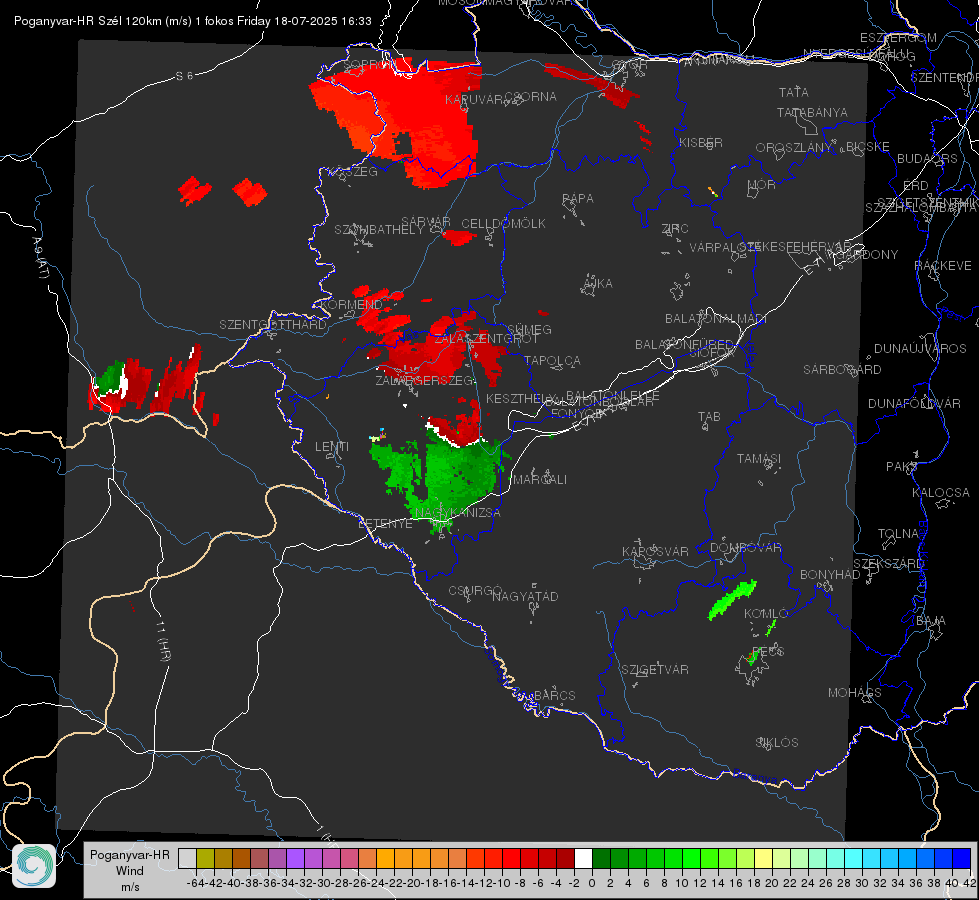Select the BALATONALMÁDI label

tap(716, 319)
